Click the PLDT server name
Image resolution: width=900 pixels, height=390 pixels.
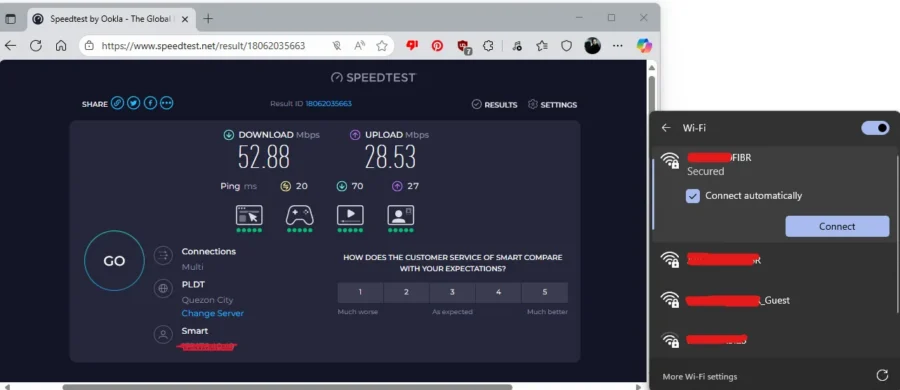pyautogui.click(x=193, y=284)
